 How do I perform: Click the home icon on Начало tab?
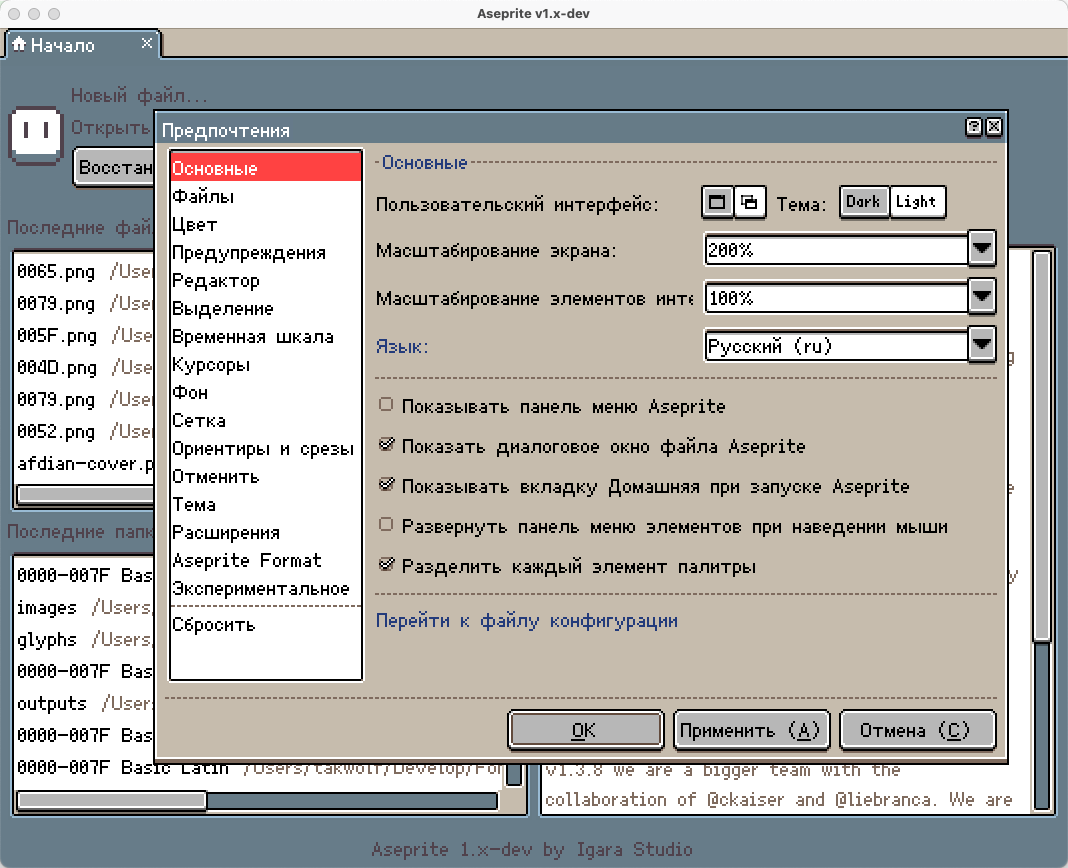point(19,44)
